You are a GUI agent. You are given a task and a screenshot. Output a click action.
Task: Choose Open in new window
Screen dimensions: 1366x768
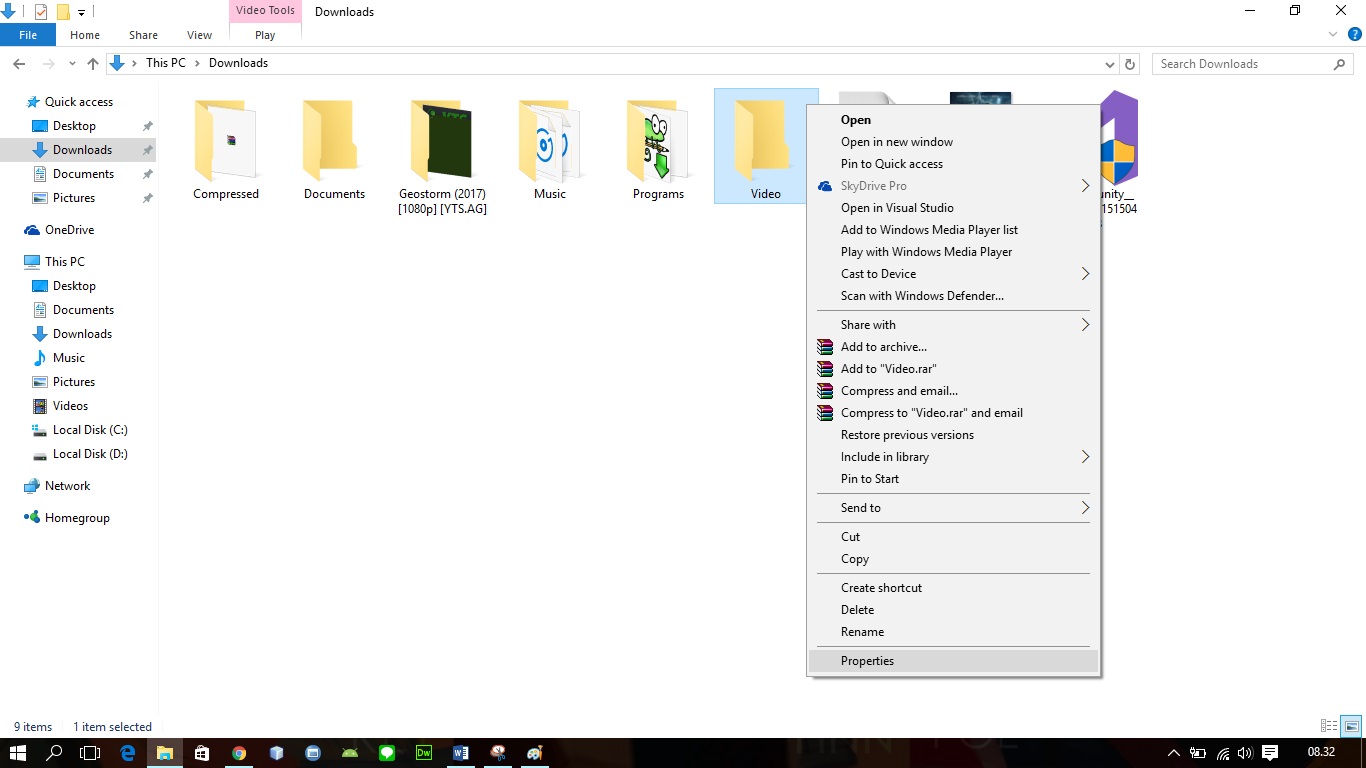tap(954, 142)
